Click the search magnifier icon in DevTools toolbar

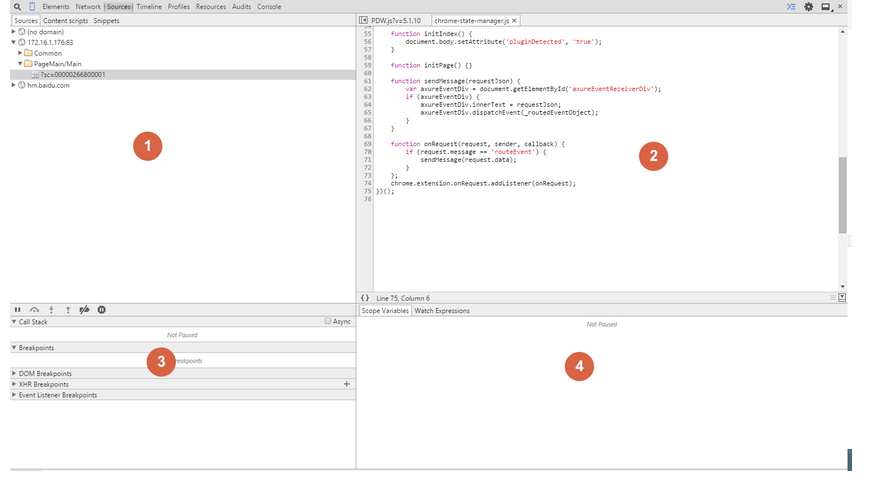tap(17, 7)
